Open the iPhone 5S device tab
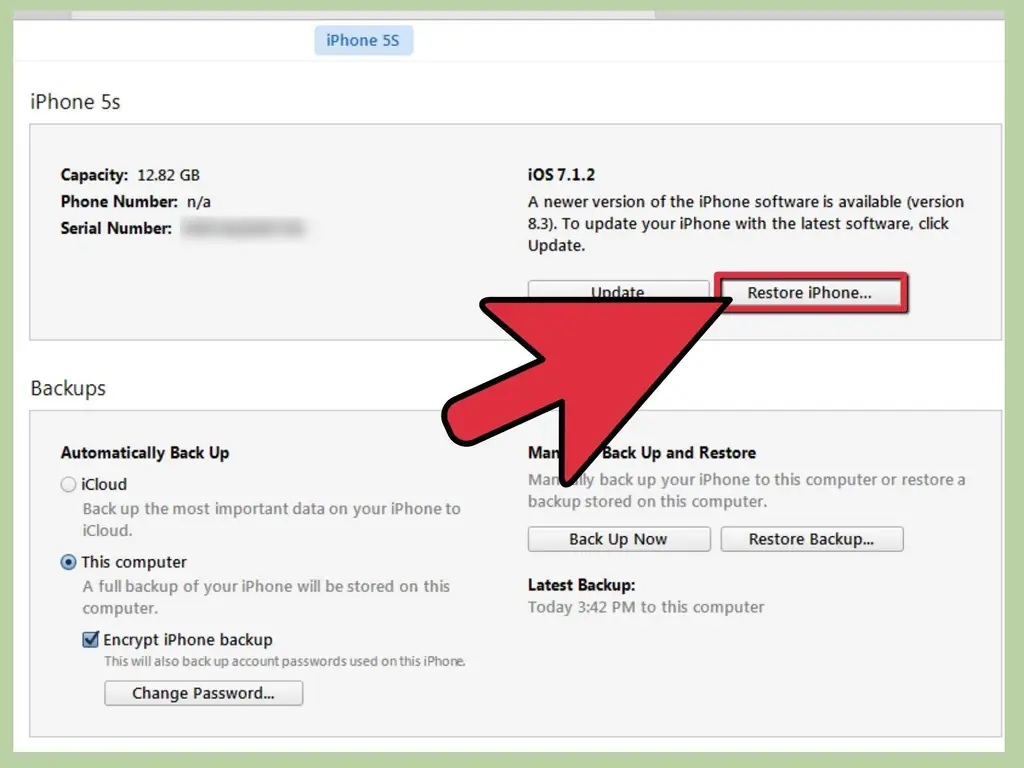1024x768 pixels. coord(363,40)
